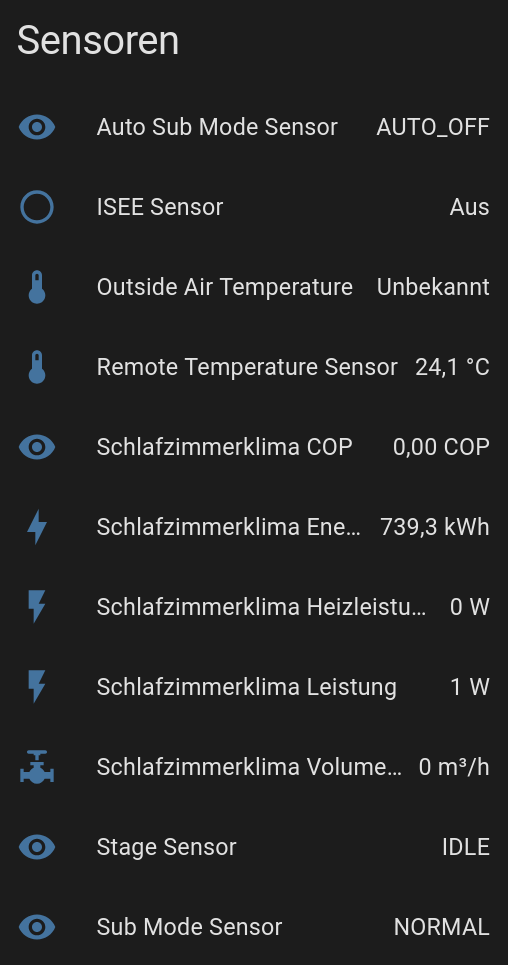Screen dimensions: 508x965
Task: Click the Sensoren card heading
Action: coord(98,41)
